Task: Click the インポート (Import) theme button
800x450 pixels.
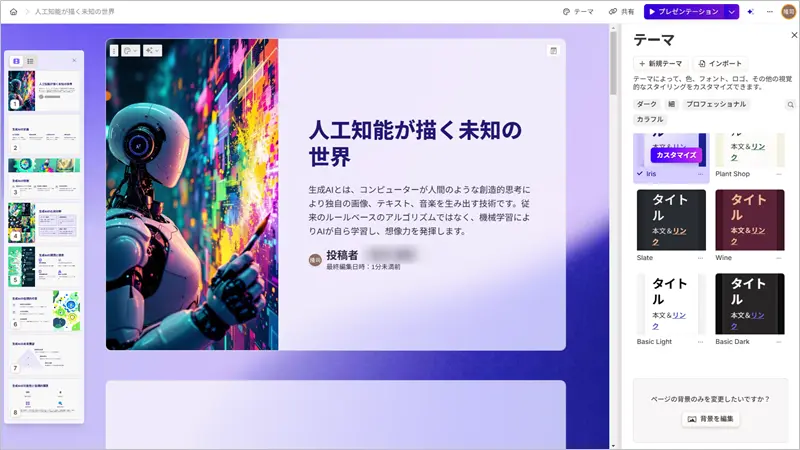Action: 720,63
